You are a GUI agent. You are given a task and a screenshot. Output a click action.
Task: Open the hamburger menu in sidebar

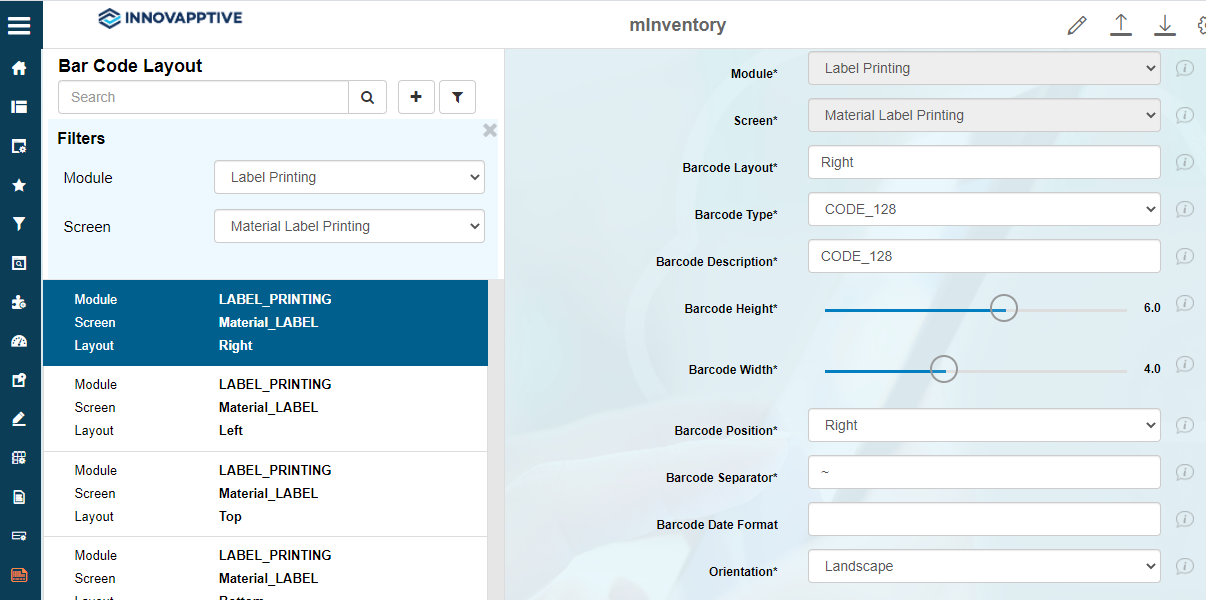pyautogui.click(x=19, y=26)
